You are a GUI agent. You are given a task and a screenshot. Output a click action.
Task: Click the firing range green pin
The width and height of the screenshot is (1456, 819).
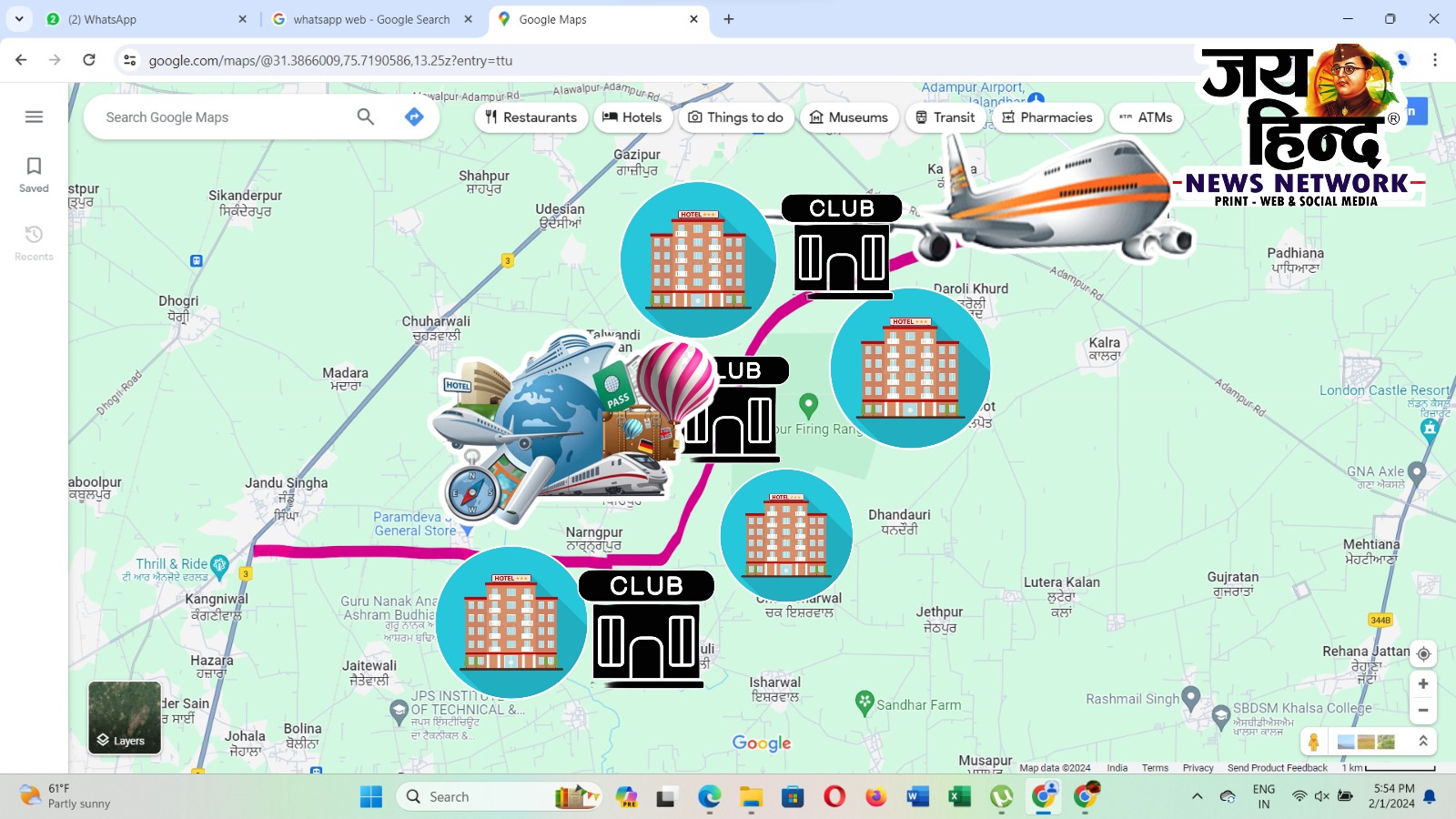click(x=808, y=405)
